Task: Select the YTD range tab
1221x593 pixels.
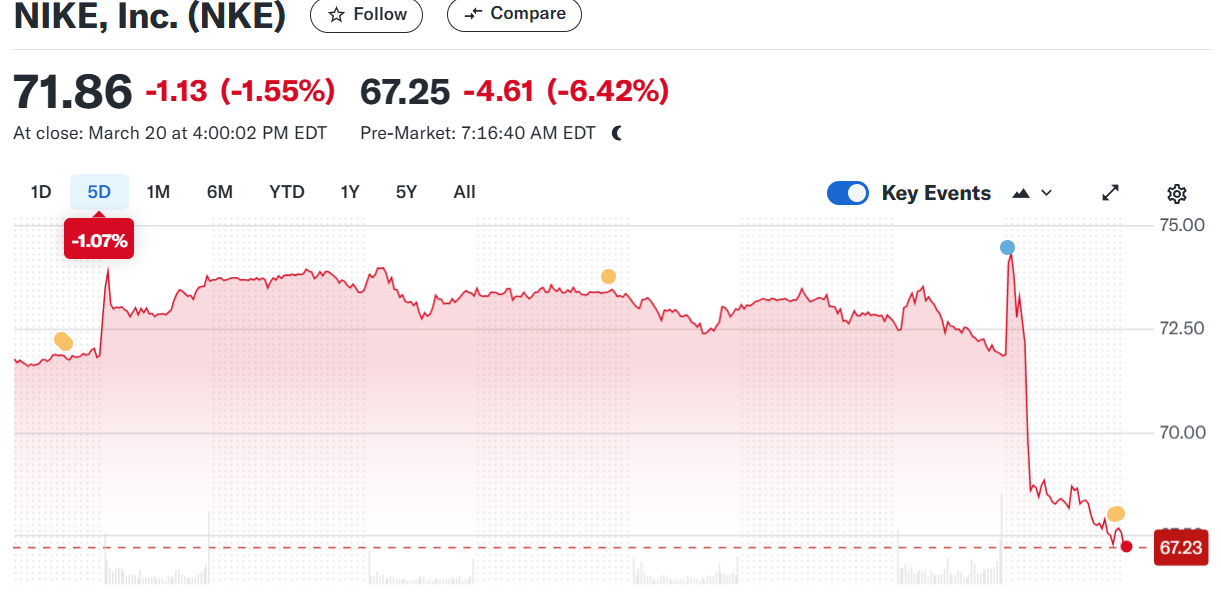Action: 287,192
